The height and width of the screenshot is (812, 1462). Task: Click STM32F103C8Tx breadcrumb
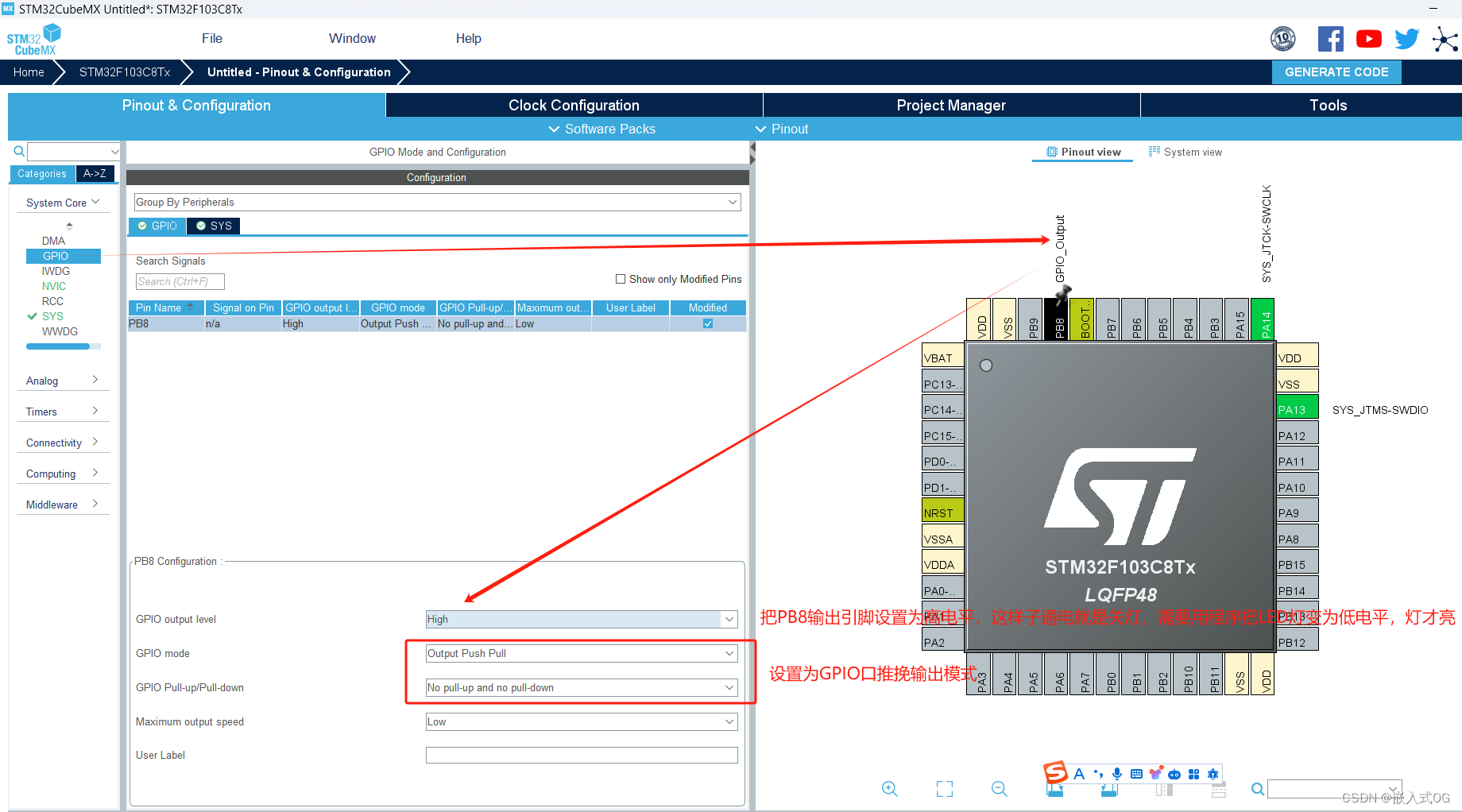click(x=125, y=72)
